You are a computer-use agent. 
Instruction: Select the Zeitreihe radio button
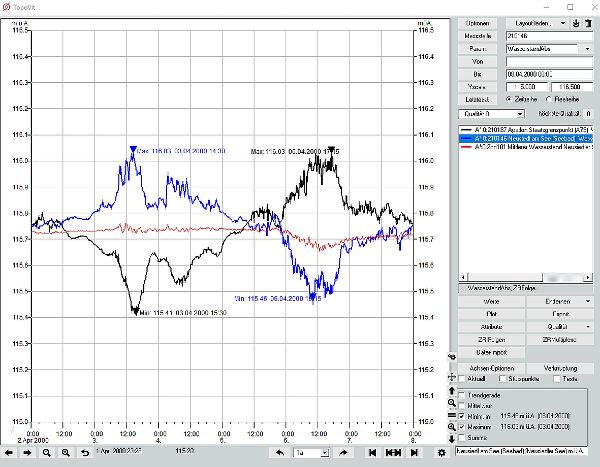[509, 99]
